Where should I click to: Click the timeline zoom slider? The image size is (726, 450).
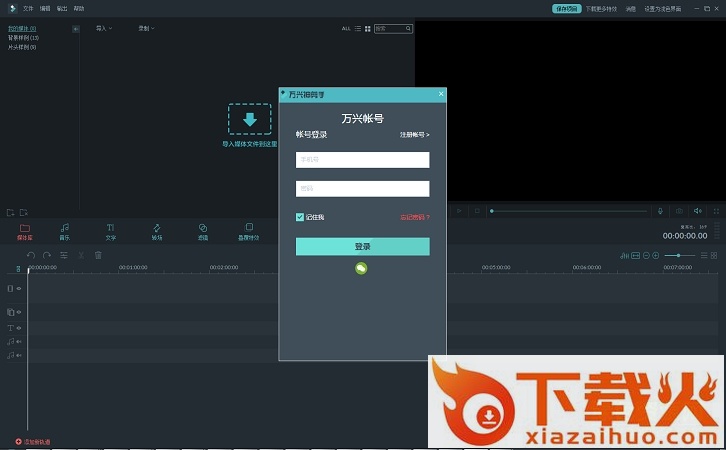tap(680, 256)
